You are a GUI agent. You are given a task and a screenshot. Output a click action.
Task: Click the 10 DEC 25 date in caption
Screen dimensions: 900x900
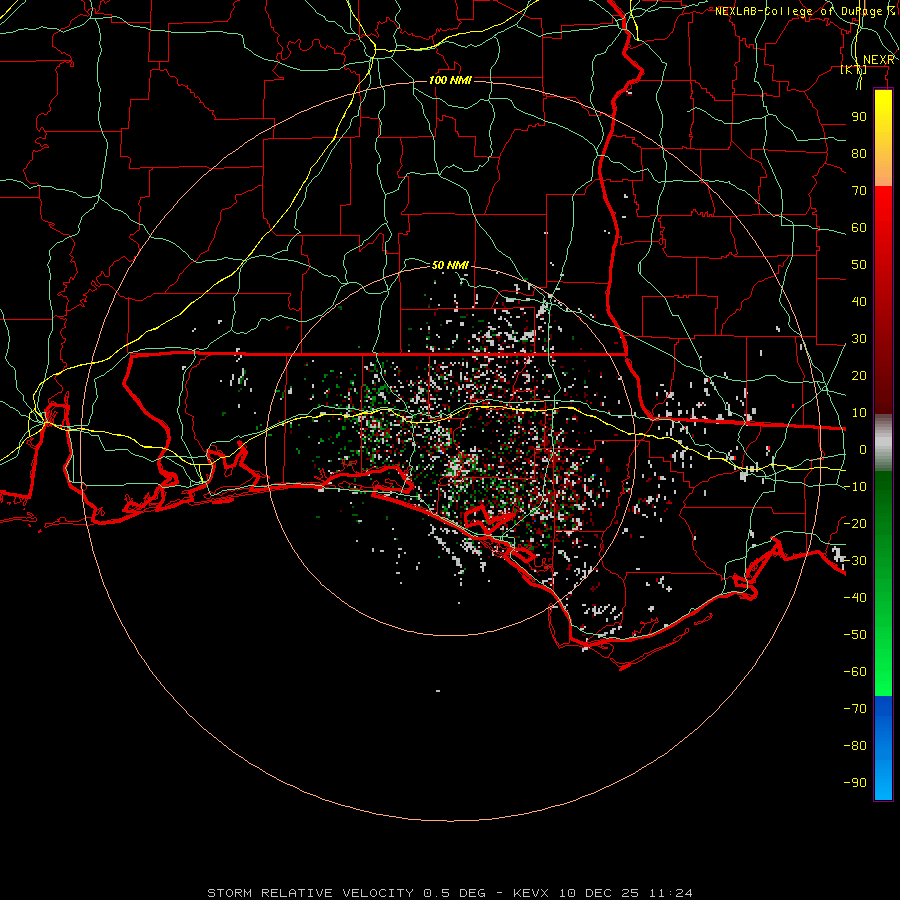tap(599, 893)
